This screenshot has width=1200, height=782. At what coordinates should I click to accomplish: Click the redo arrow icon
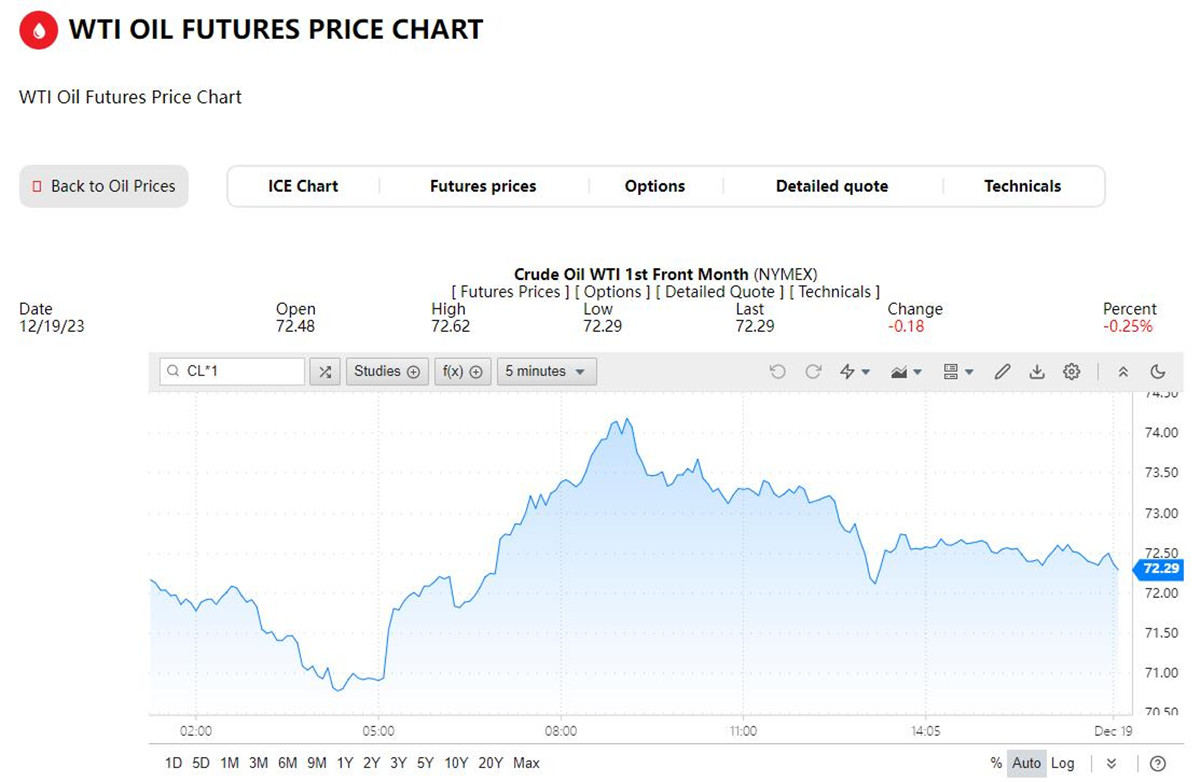click(813, 372)
